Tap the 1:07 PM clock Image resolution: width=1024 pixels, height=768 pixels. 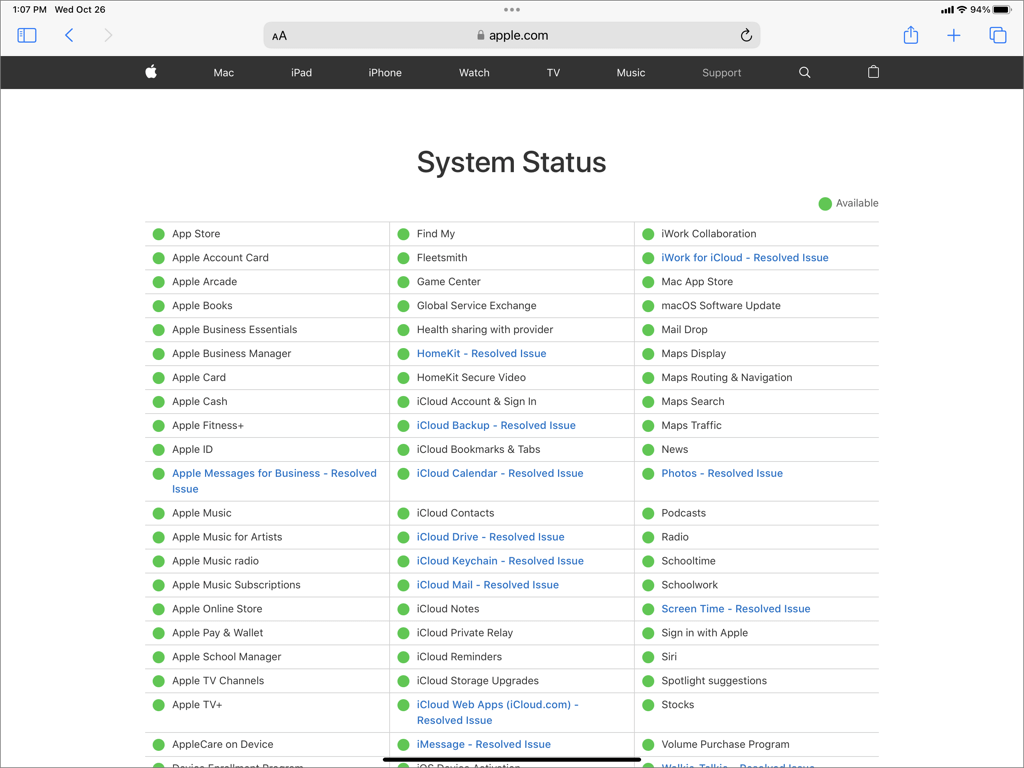pyautogui.click(x=29, y=10)
